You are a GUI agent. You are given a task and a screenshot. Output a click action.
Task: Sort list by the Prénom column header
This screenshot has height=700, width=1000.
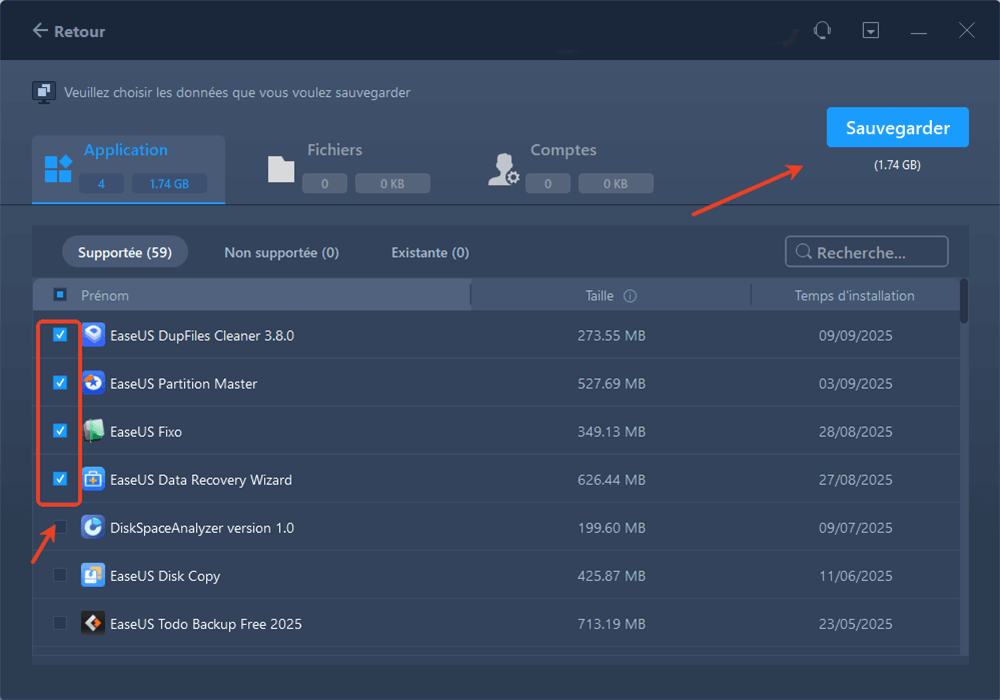tap(105, 295)
